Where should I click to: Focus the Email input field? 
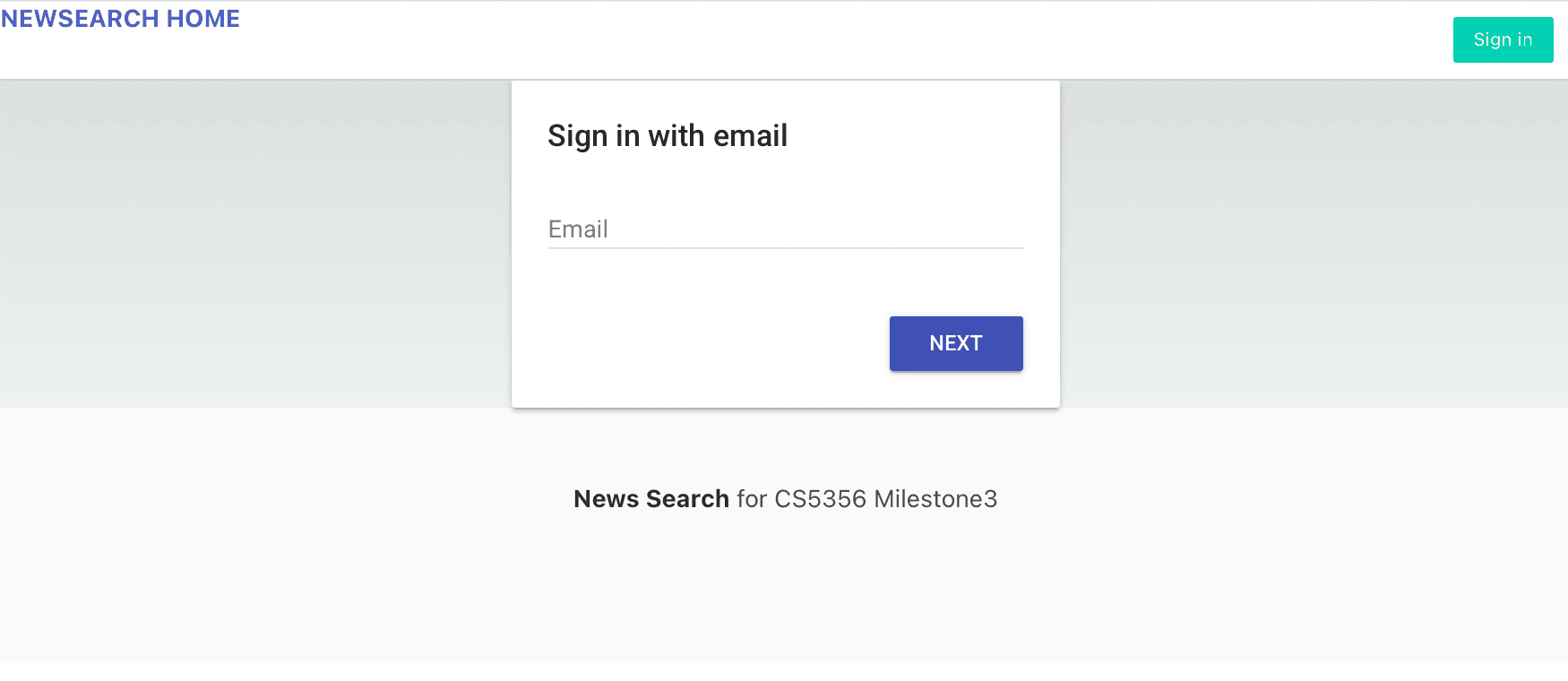pyautogui.click(x=785, y=229)
